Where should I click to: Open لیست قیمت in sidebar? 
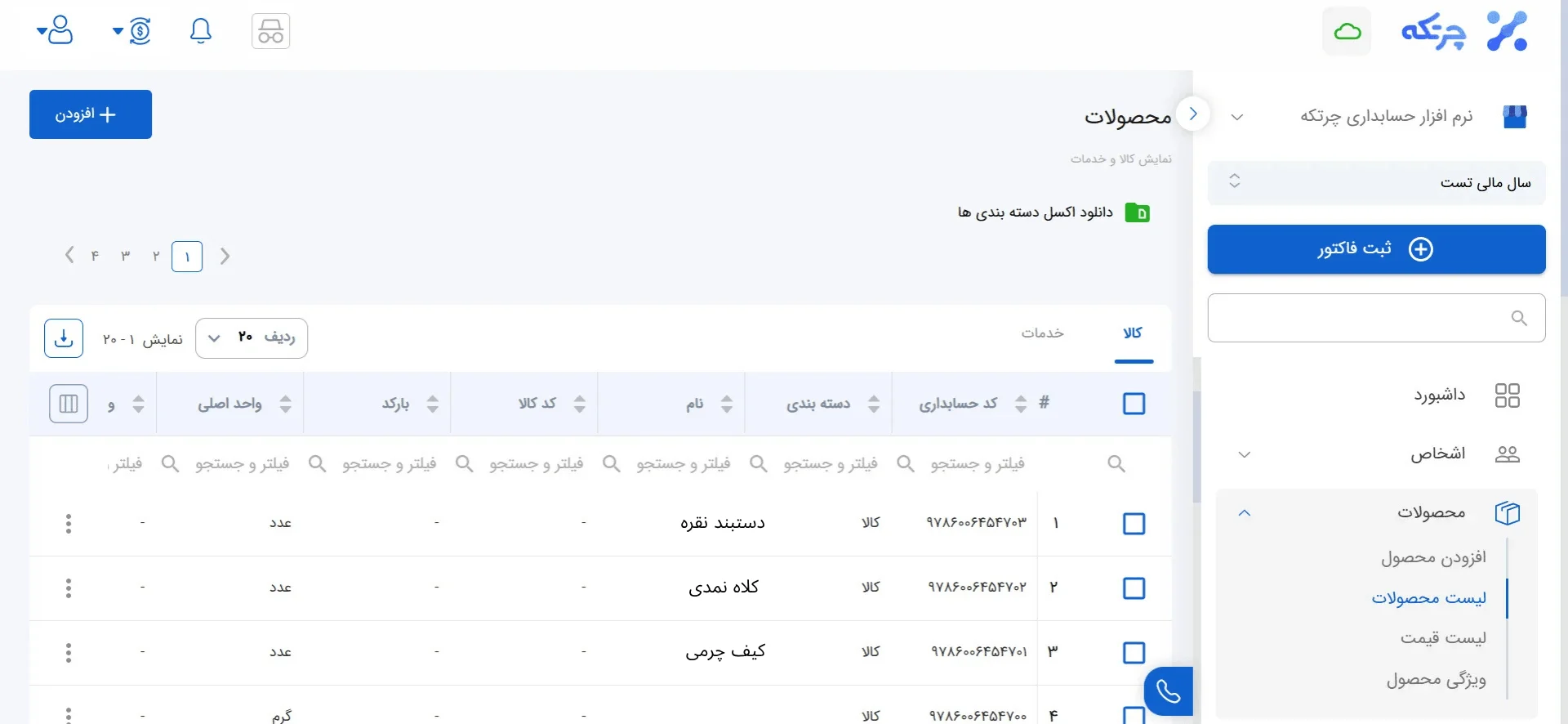click(1443, 638)
